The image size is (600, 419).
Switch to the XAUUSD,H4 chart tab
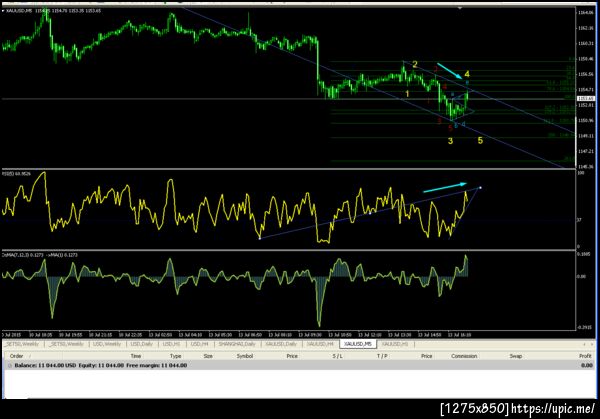pos(320,344)
